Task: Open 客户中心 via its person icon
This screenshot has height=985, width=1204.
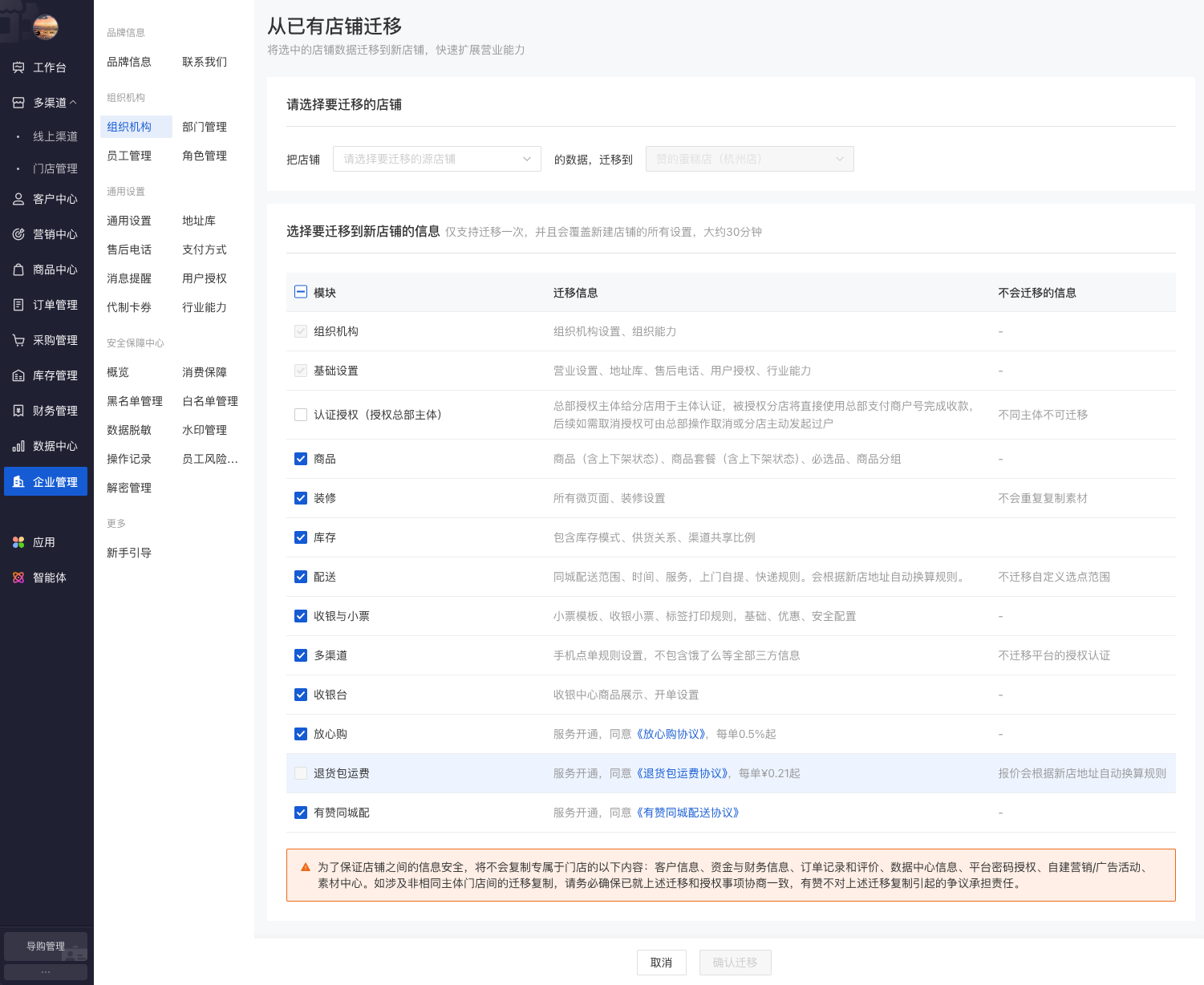Action: (x=18, y=199)
